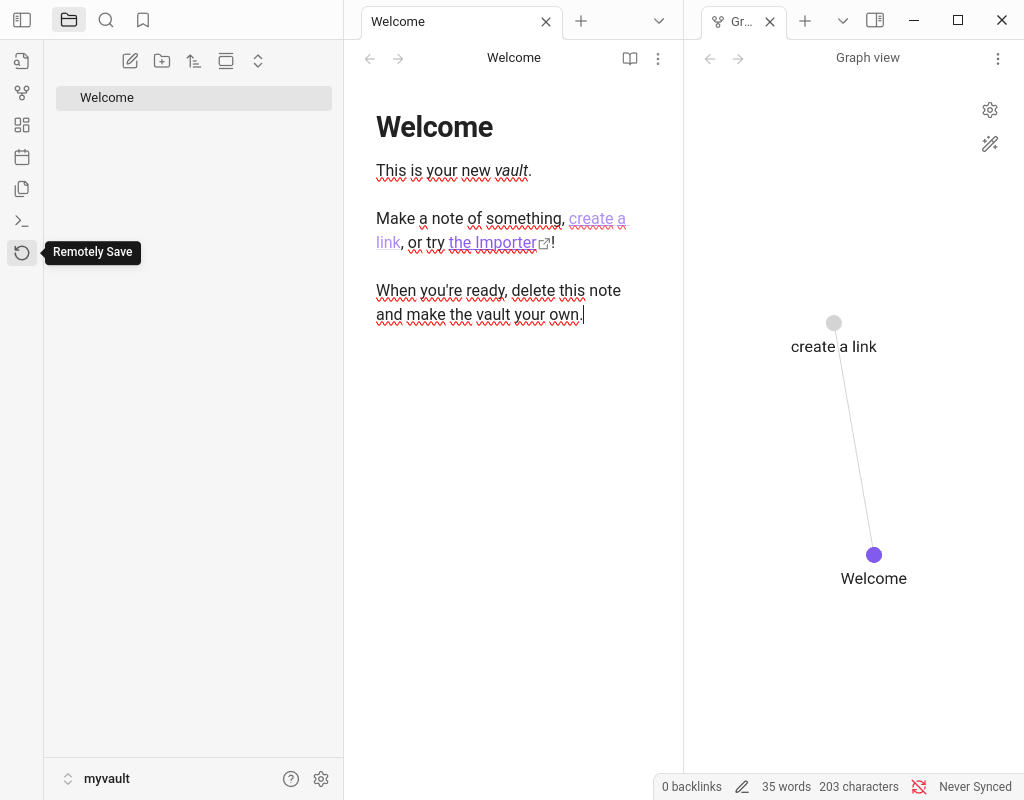Screen dimensions: 1024x800
Task: Open the change sort order menu
Action: click(x=194, y=61)
